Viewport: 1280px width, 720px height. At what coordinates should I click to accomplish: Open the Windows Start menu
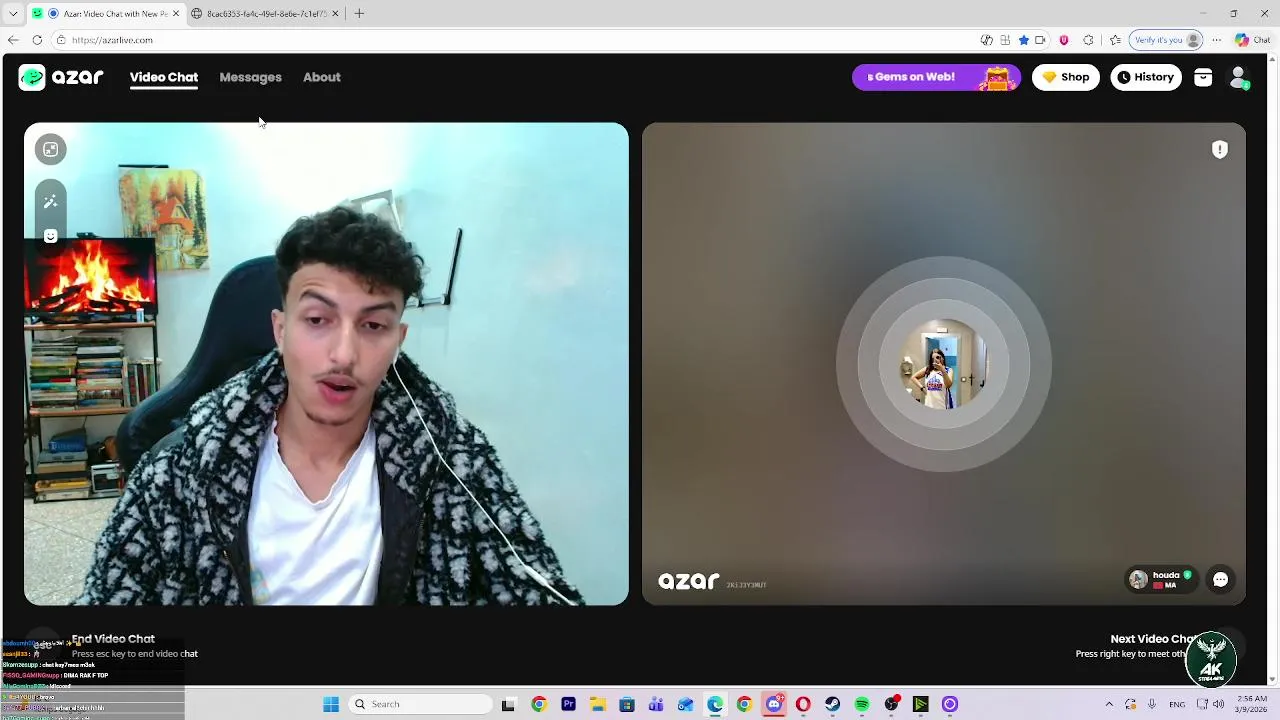click(331, 704)
